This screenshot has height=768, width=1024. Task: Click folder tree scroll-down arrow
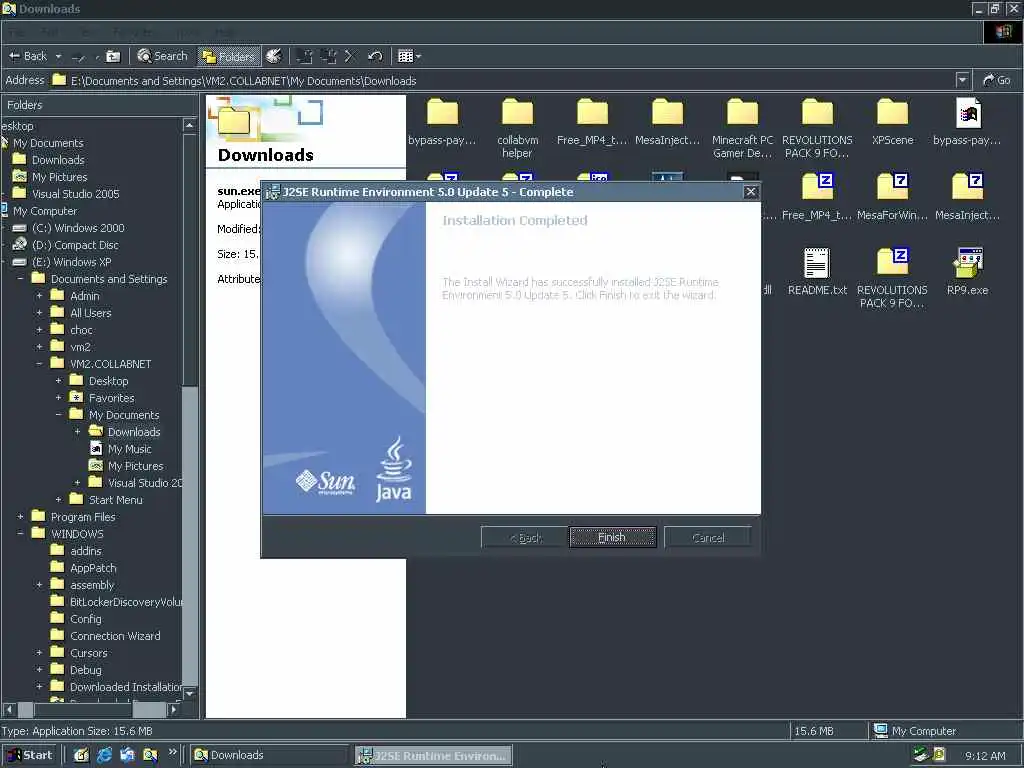click(189, 693)
